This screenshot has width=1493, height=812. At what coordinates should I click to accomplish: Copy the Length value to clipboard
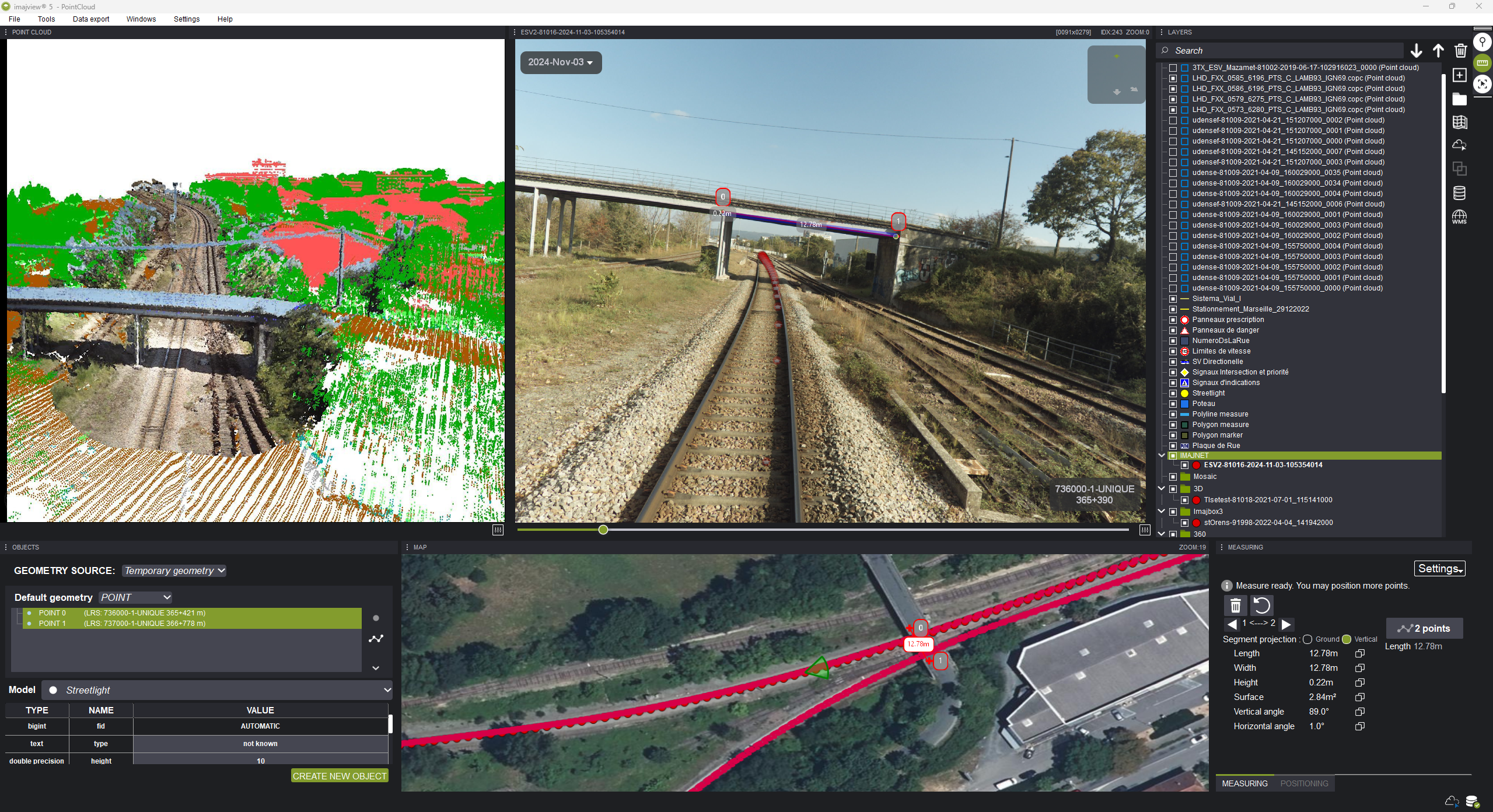(x=1359, y=653)
